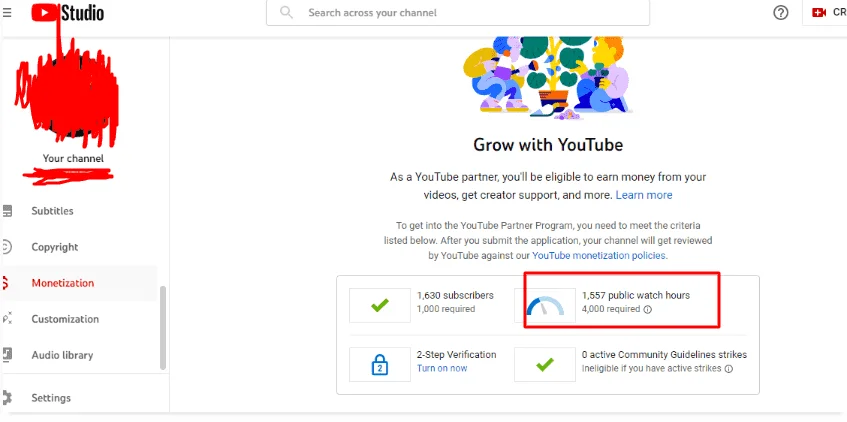This screenshot has height=422, width=847.
Task: Click the green checkmark beside subscribers
Action: (x=380, y=305)
